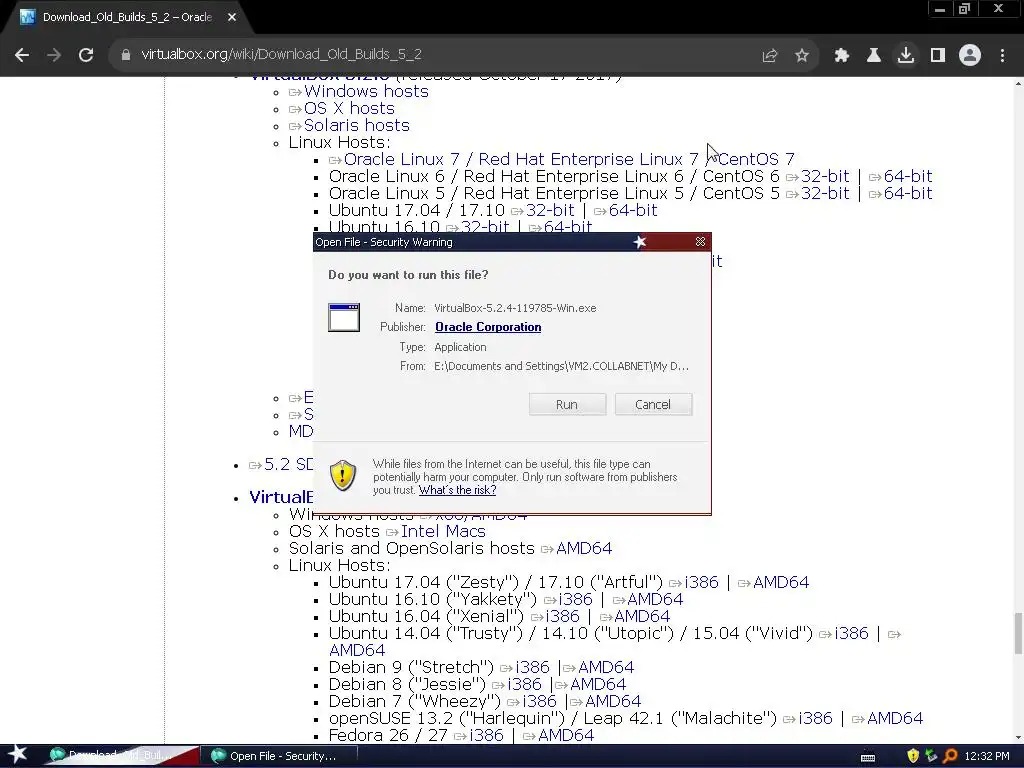1024x768 pixels.
Task: Open Debian 7 Wheezy i386 link
Action: [x=539, y=701]
